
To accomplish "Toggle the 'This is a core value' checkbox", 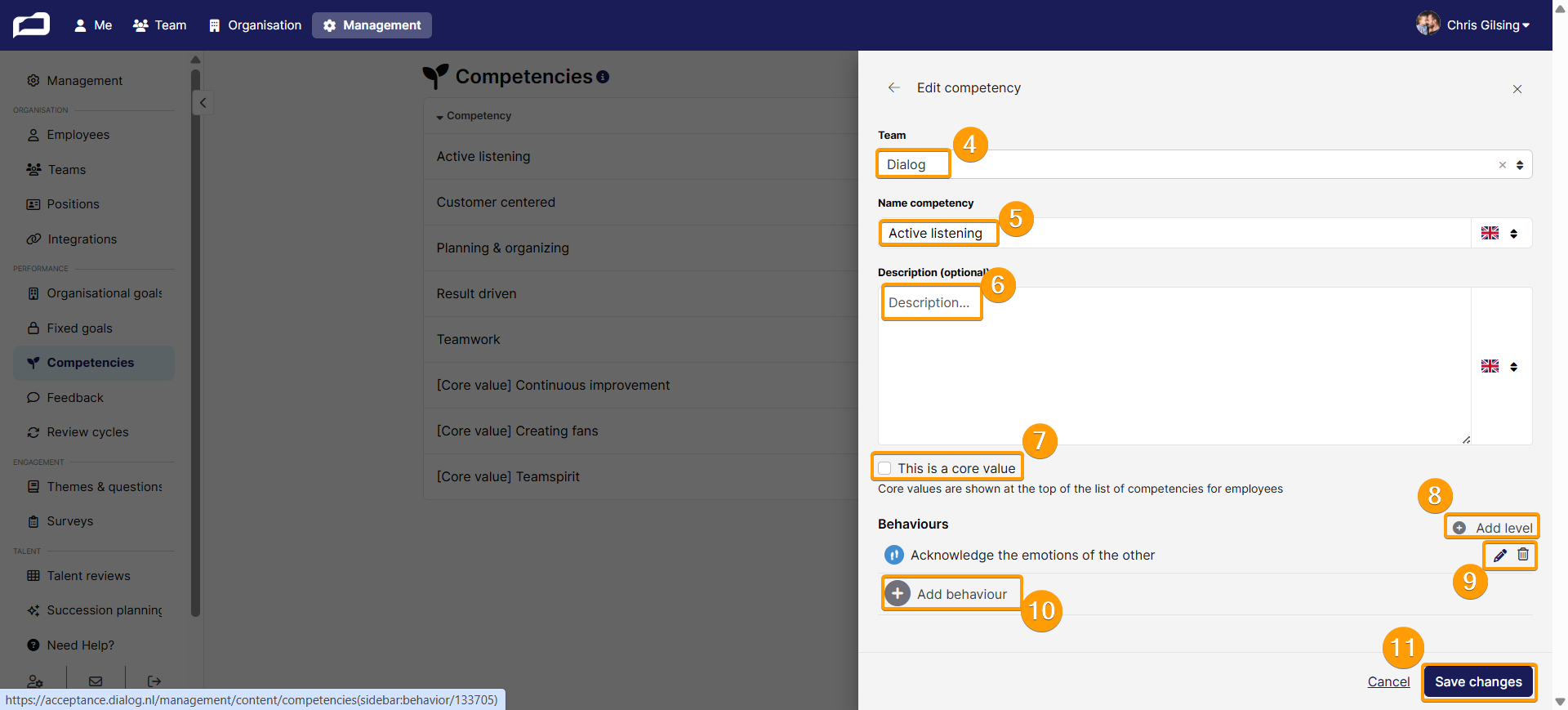I will tap(884, 468).
